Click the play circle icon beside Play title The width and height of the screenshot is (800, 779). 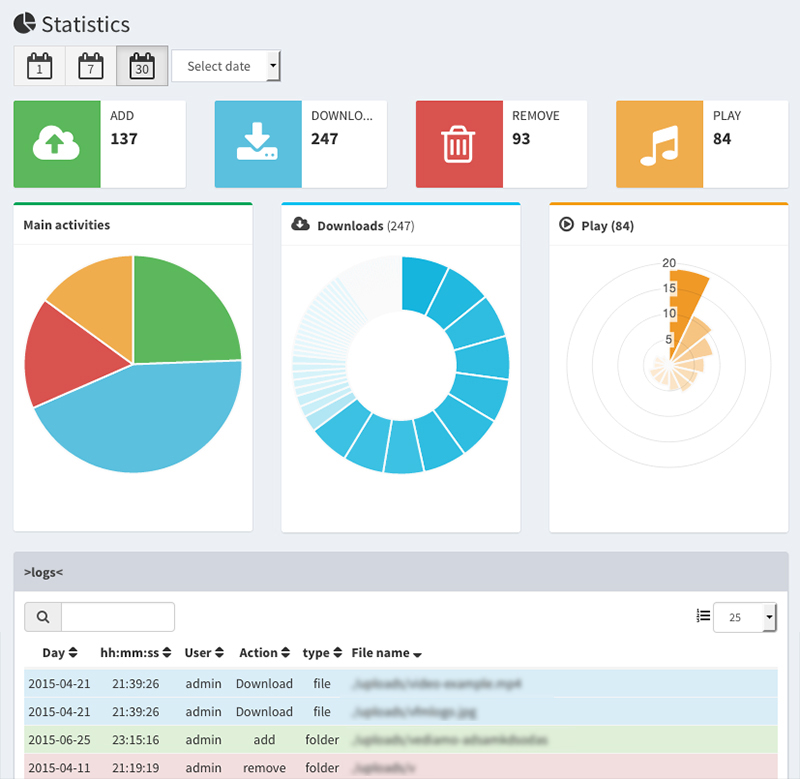(x=567, y=225)
